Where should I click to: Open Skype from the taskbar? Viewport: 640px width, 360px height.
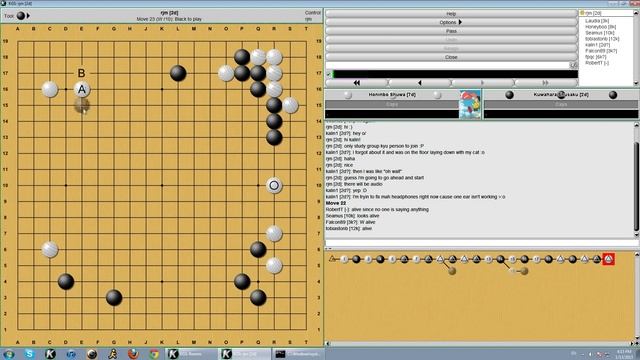click(29, 354)
